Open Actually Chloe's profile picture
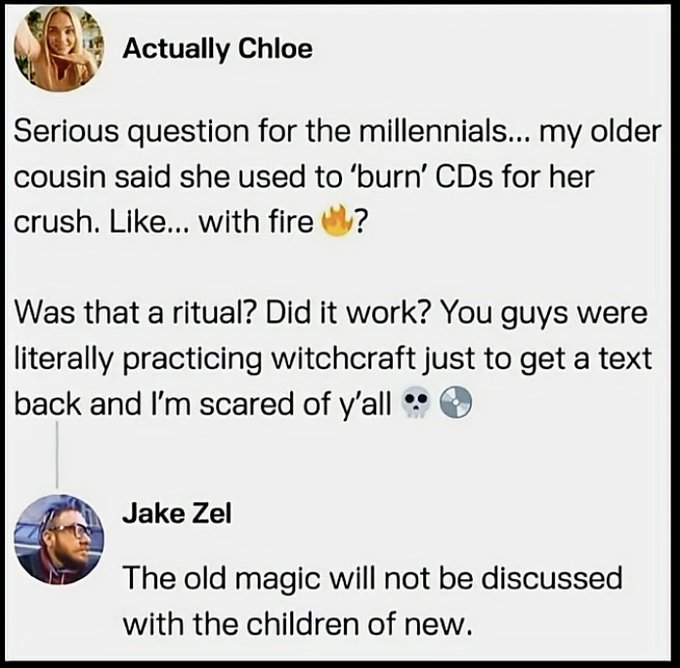Viewport: 680px width, 668px height. [x=58, y=49]
